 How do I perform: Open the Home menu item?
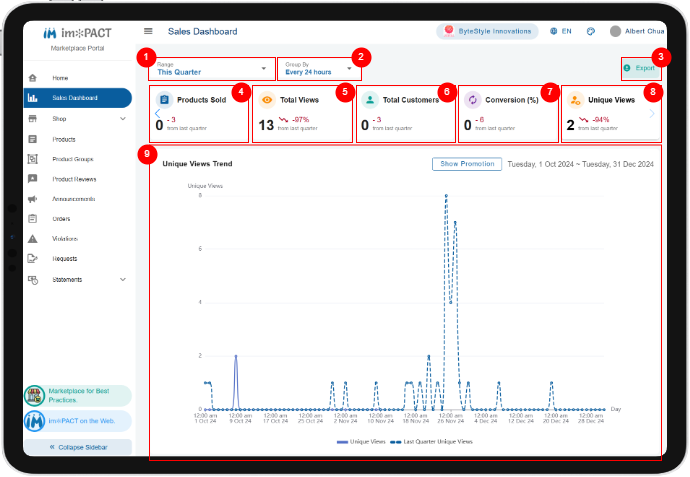coord(77,78)
